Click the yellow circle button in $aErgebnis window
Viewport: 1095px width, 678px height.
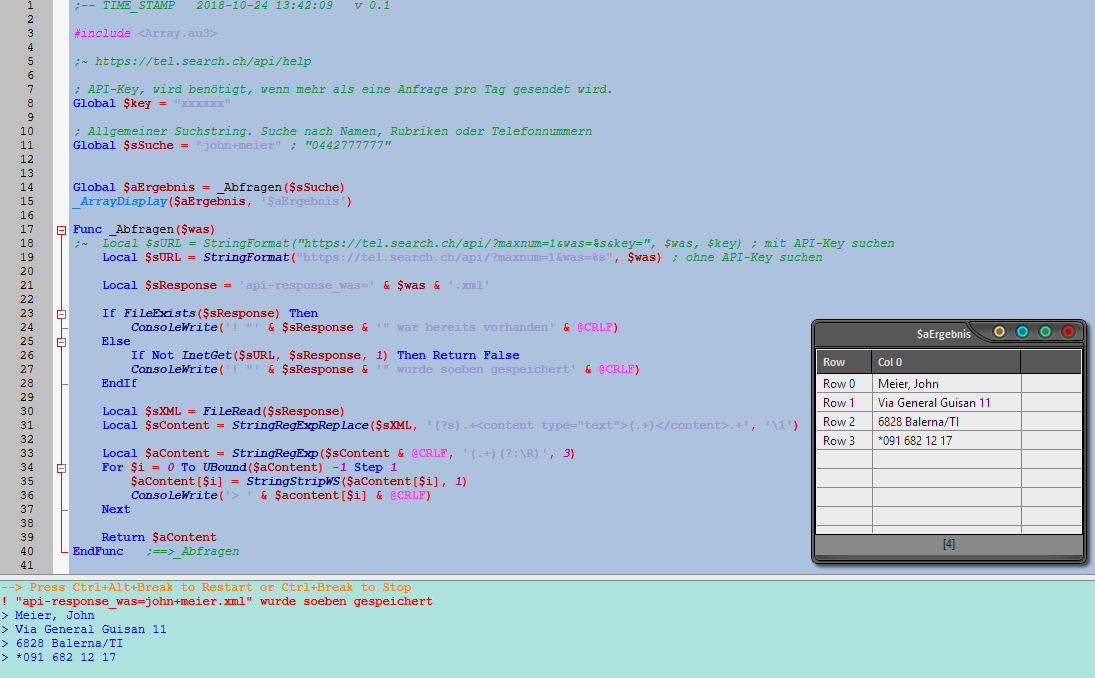point(999,332)
